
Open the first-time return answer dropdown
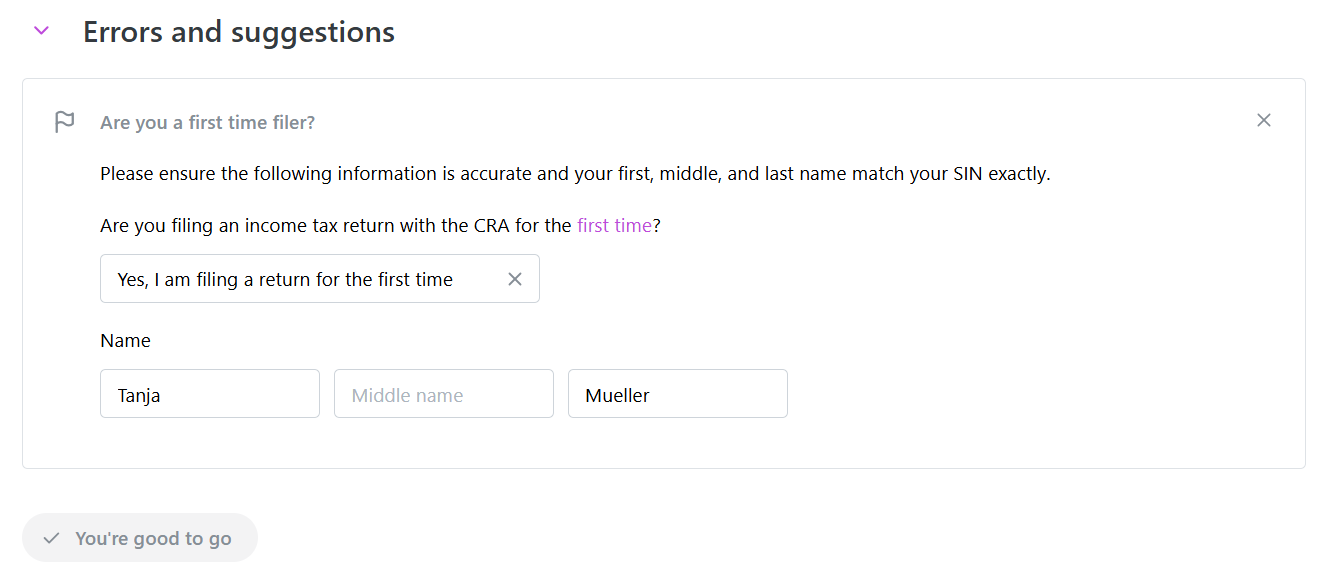(300, 279)
